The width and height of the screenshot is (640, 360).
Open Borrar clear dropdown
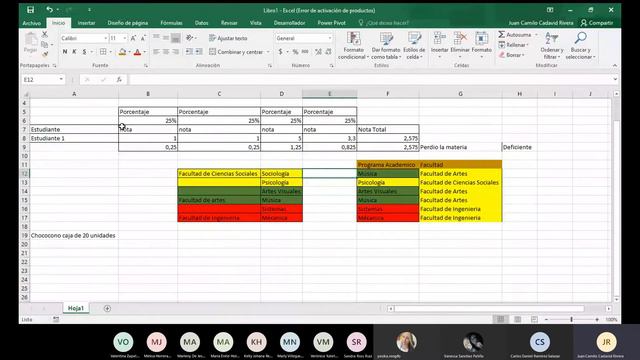[x=511, y=55]
